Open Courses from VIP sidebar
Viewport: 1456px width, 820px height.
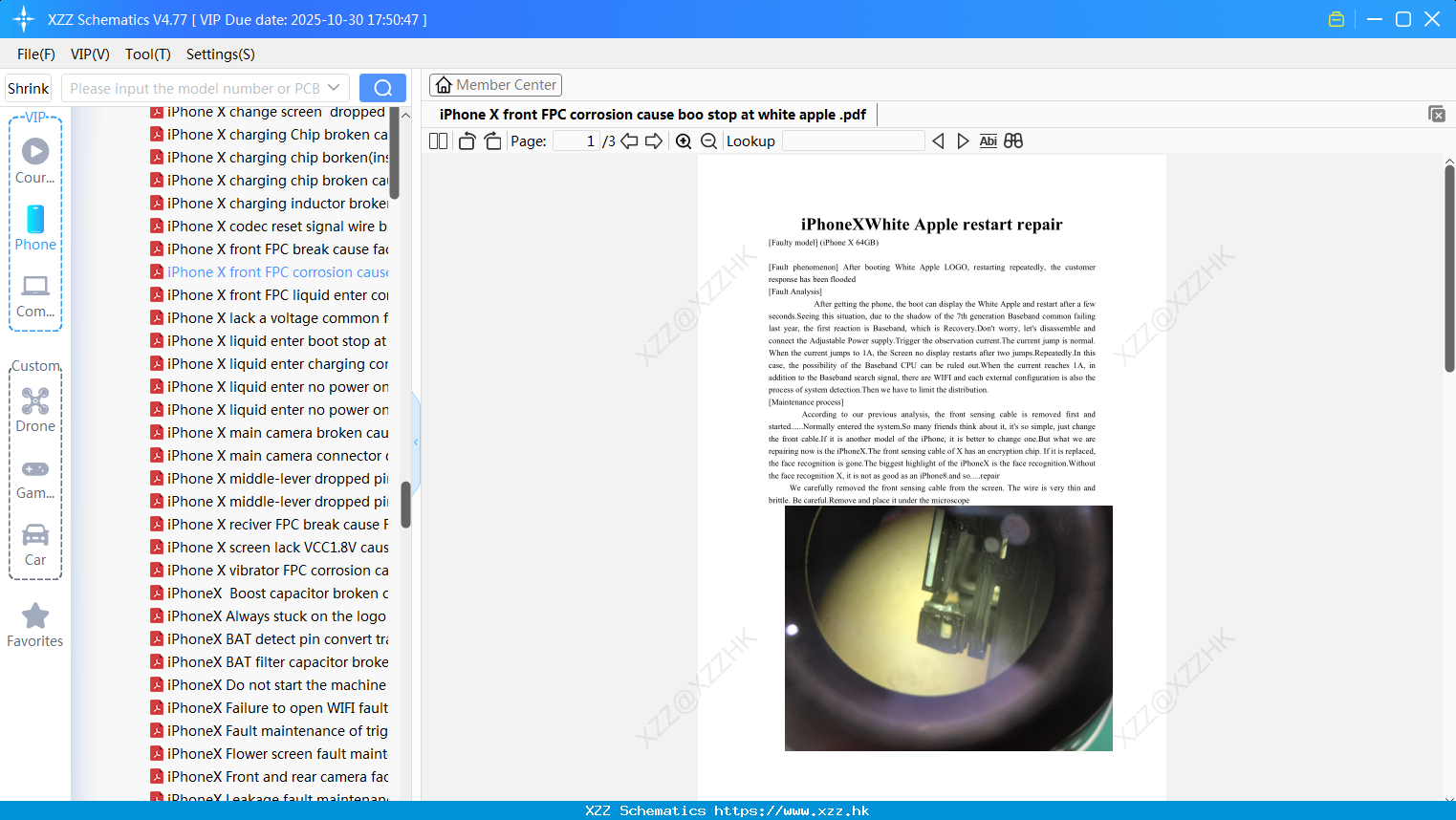point(35,161)
